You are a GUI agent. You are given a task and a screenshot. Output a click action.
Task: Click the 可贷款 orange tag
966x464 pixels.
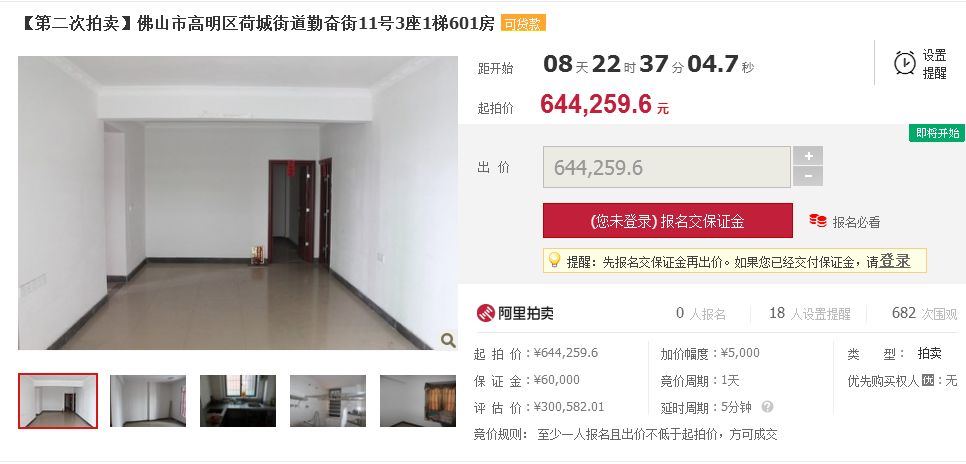click(x=523, y=23)
